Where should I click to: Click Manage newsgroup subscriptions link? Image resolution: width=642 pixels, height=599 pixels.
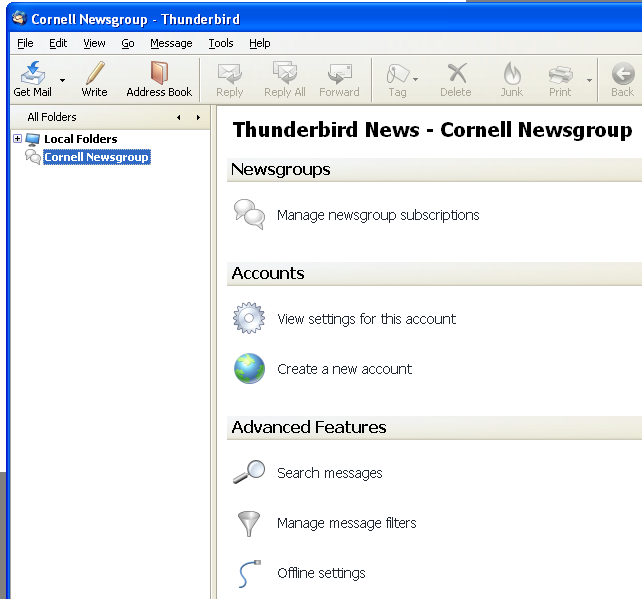coord(377,215)
